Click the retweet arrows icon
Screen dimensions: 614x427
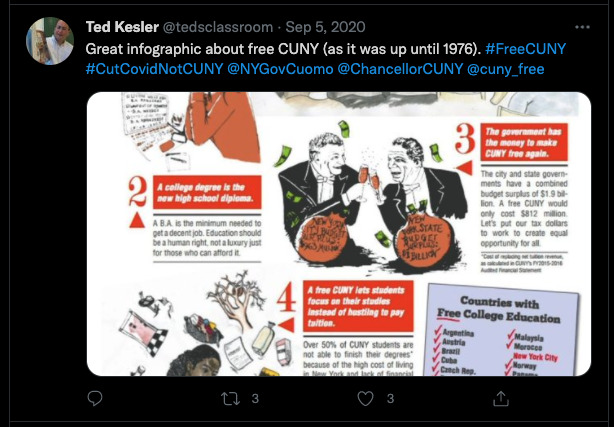pyautogui.click(x=230, y=399)
